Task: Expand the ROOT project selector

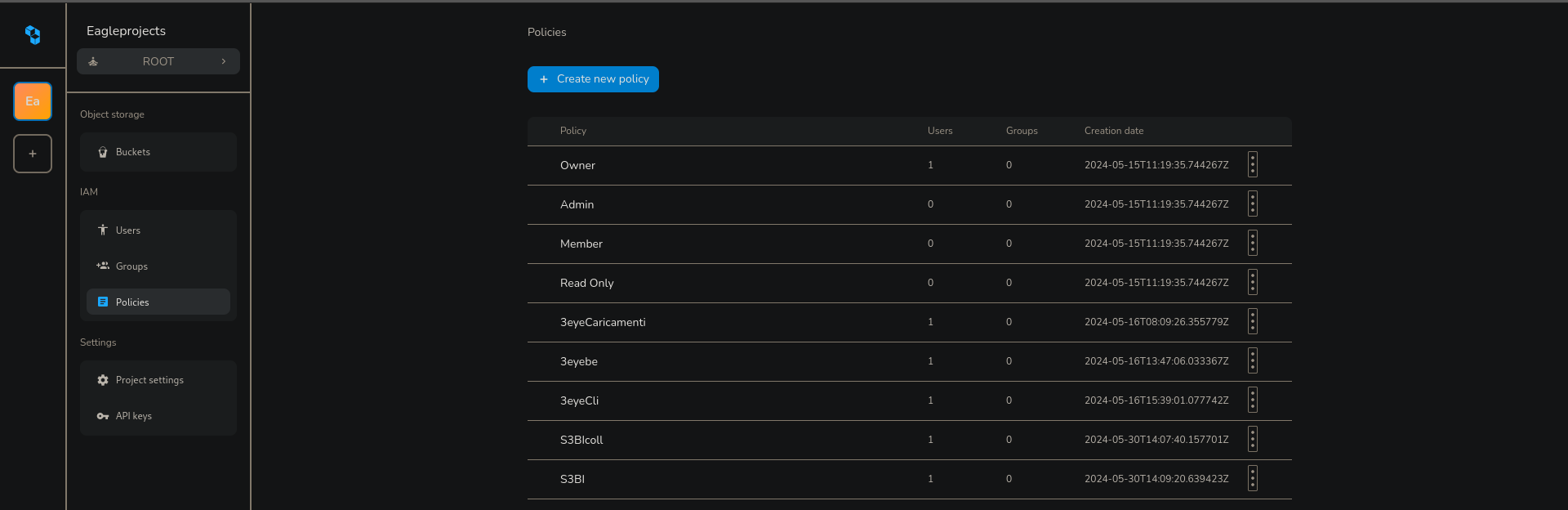Action: tap(158, 61)
